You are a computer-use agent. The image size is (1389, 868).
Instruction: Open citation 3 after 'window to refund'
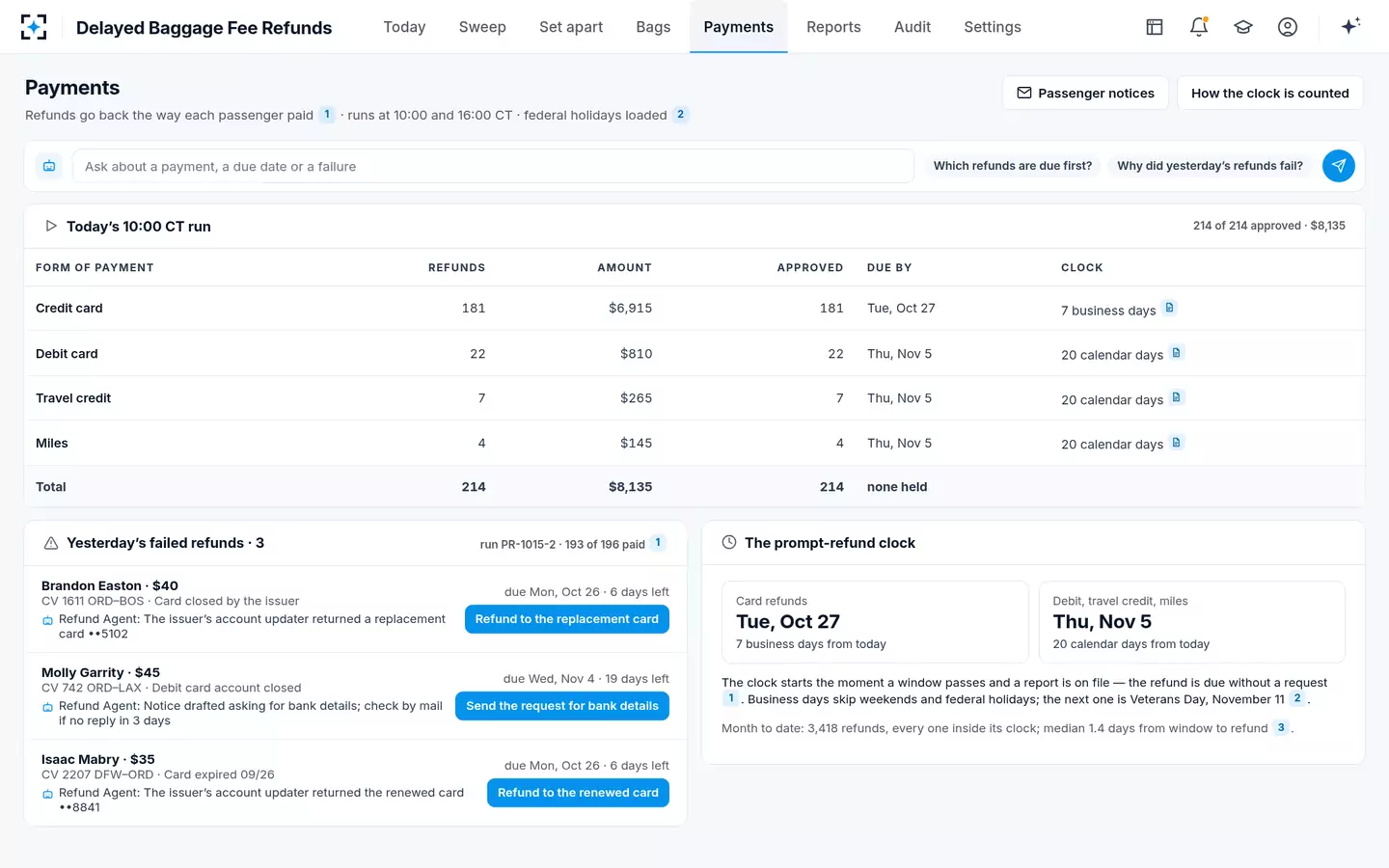pyautogui.click(x=1281, y=728)
